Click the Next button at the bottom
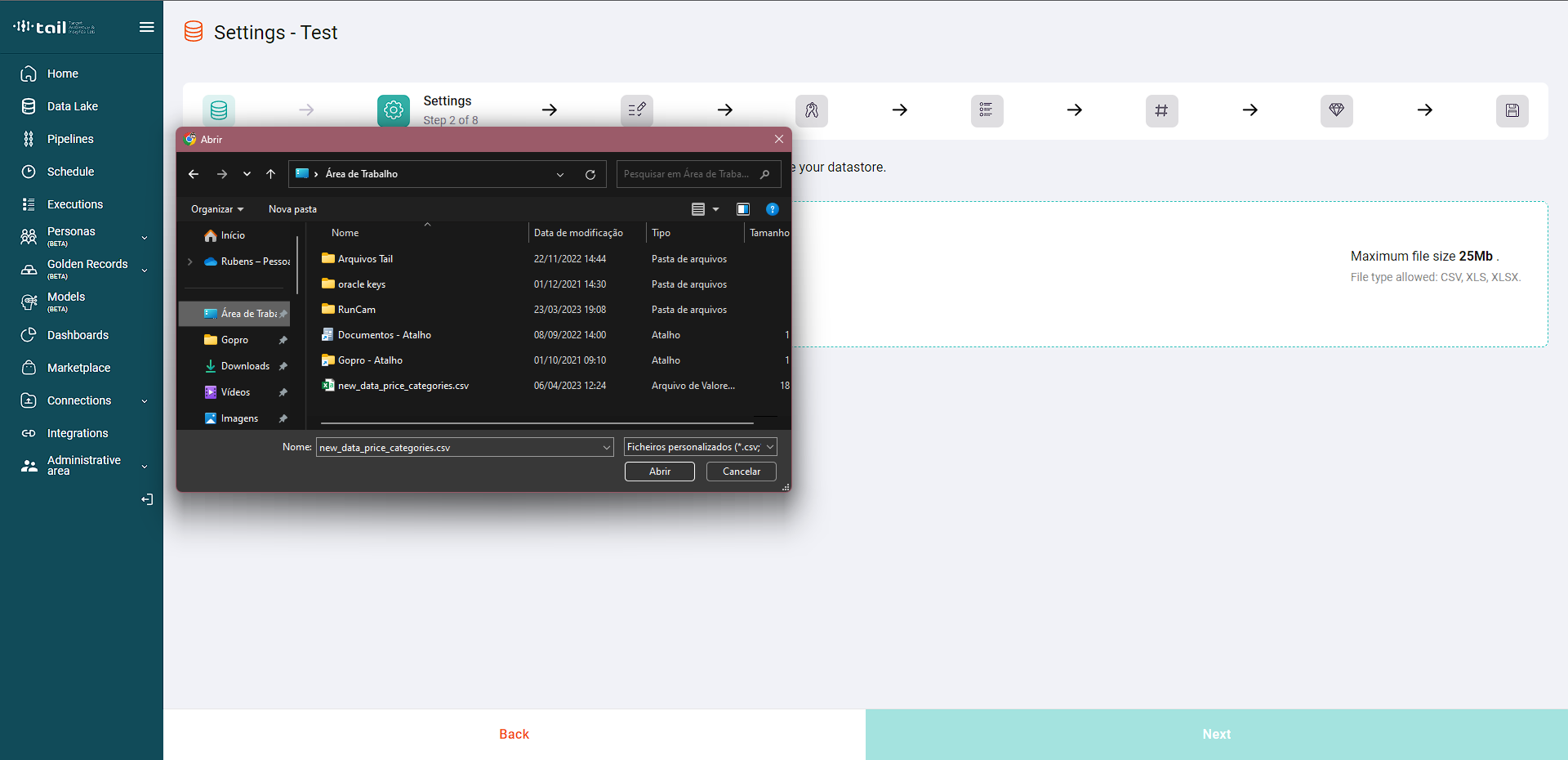This screenshot has width=1568, height=760. point(1217,734)
